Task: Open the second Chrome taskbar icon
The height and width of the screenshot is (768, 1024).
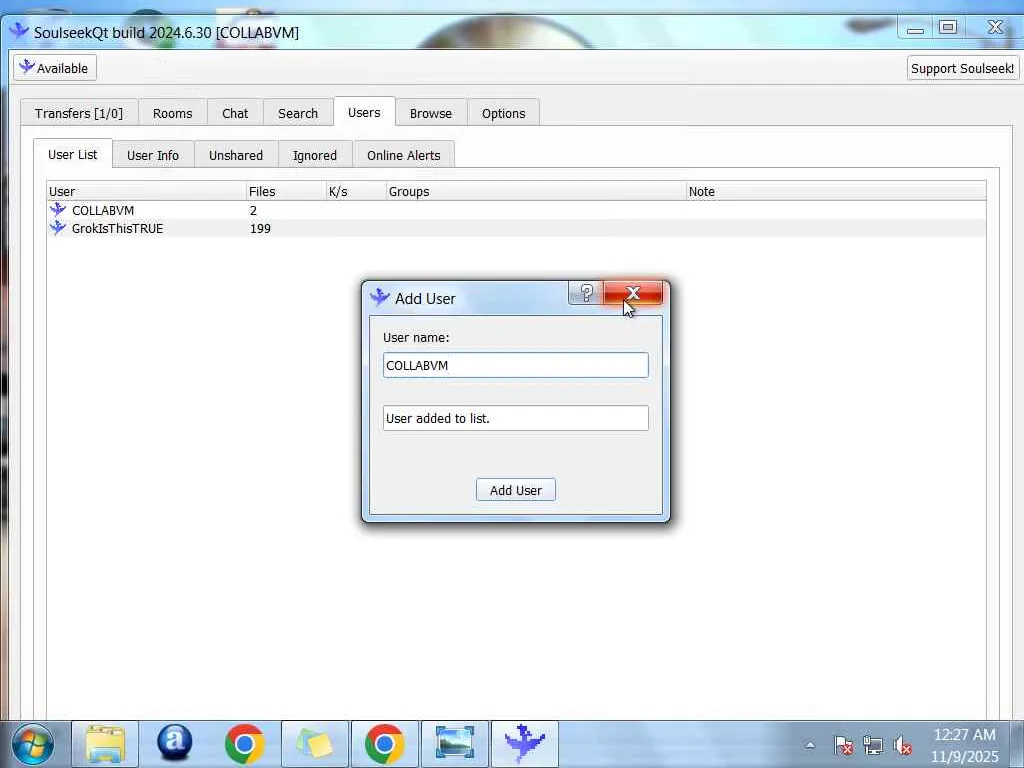Action: tap(385, 744)
